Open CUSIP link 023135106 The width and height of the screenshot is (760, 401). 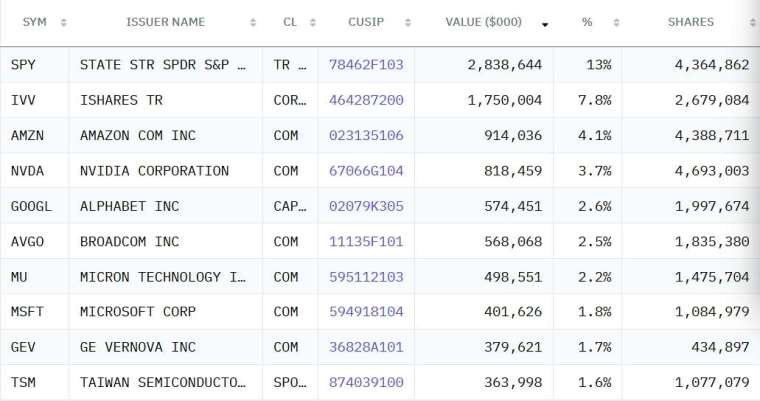366,135
